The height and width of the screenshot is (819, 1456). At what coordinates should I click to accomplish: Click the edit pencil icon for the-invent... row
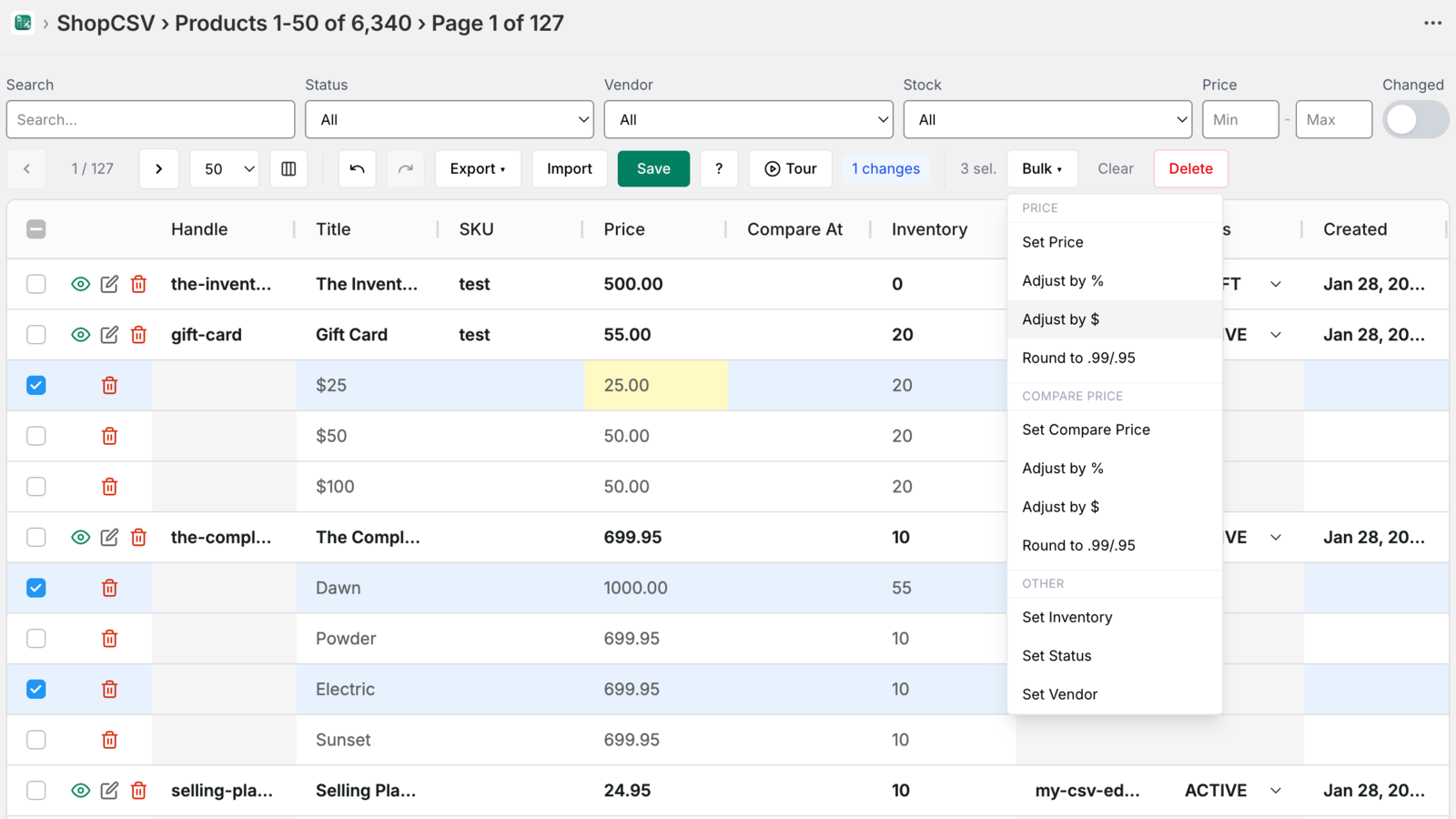[109, 283]
